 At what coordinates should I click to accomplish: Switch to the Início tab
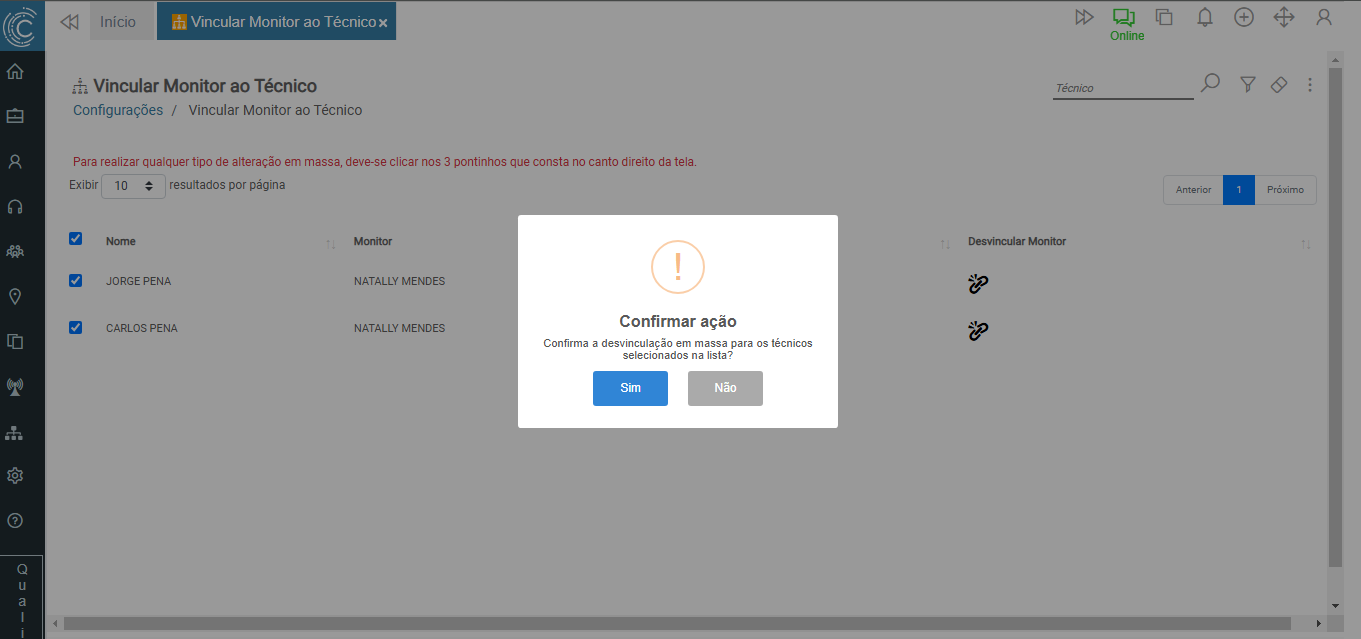point(118,22)
